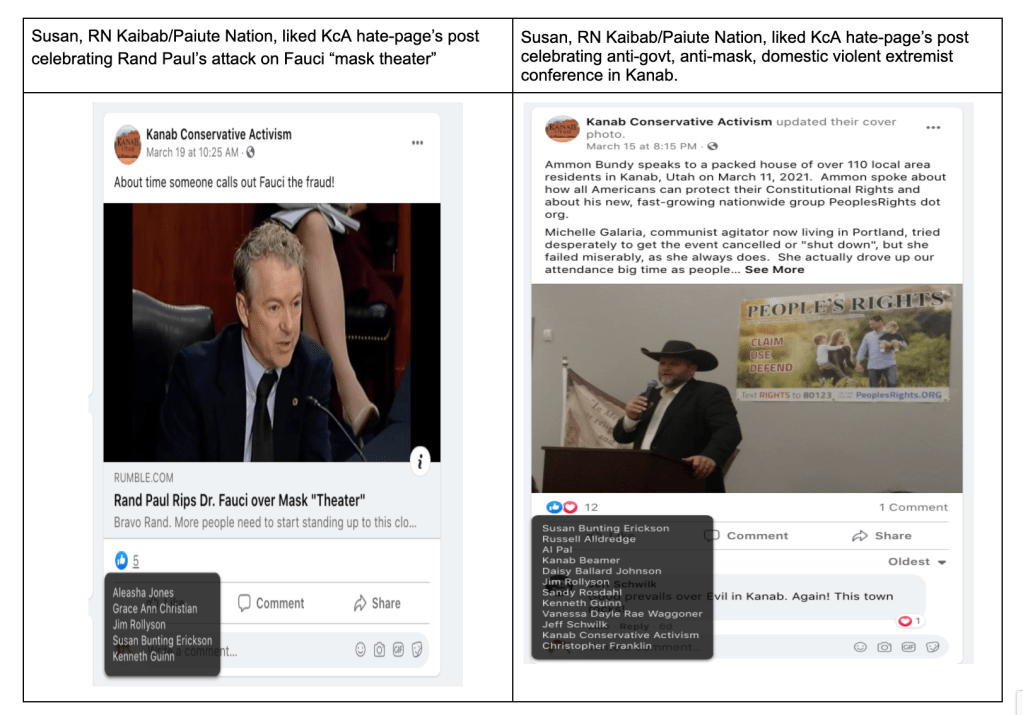Click camera icon in right post comment box
Image resolution: width=1023 pixels, height=715 pixels.
(884, 647)
